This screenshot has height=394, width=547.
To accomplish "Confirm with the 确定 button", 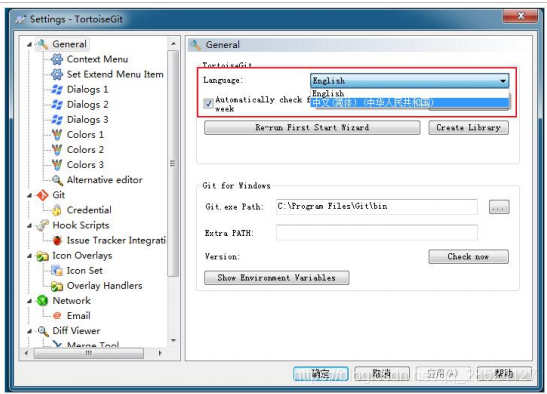I will click(x=320, y=374).
